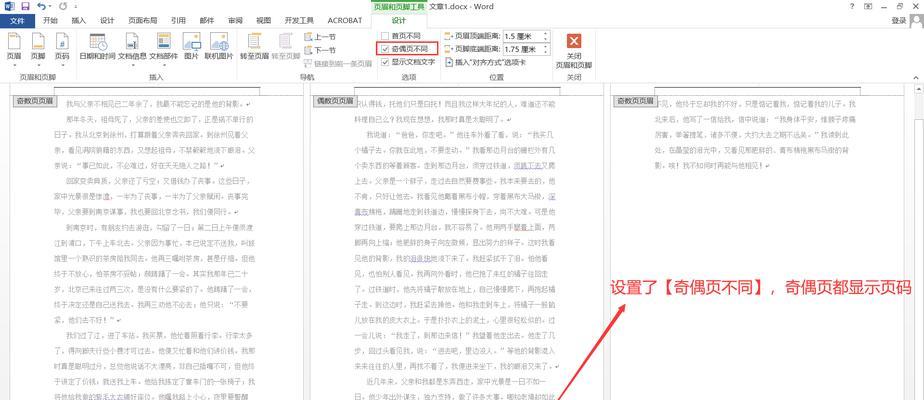Enable the 首页不同 checkbox
The height and width of the screenshot is (400, 924).
pos(385,36)
